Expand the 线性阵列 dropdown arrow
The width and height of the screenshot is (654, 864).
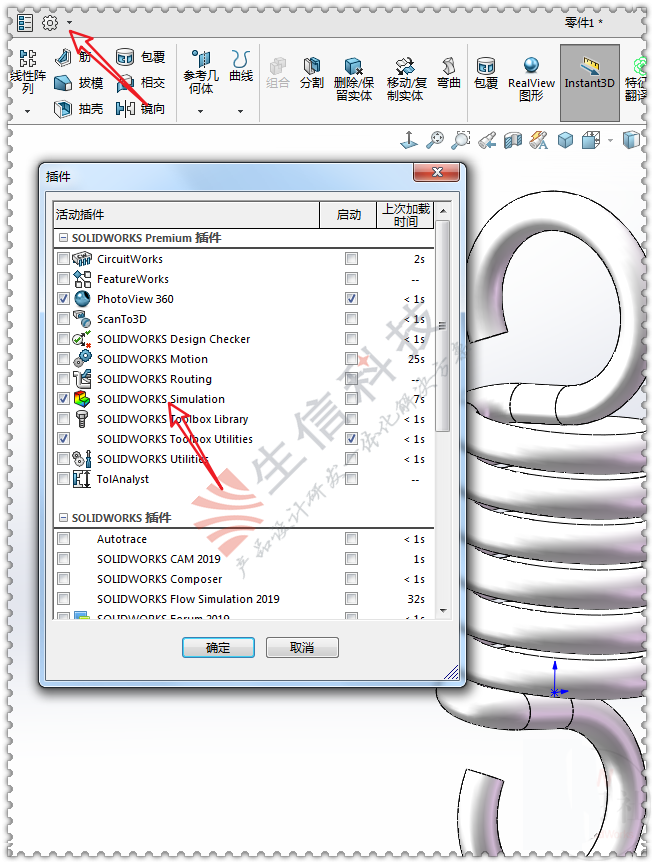click(28, 111)
